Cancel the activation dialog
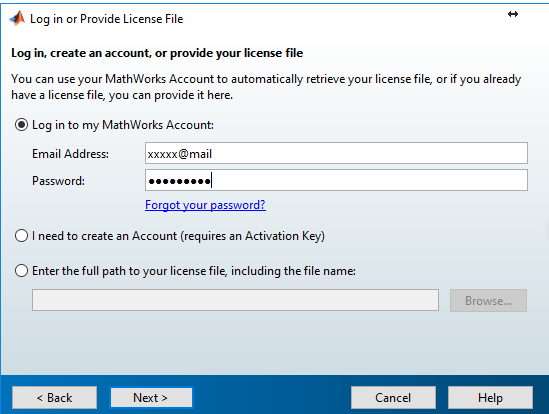The width and height of the screenshot is (549, 414). pos(393,398)
